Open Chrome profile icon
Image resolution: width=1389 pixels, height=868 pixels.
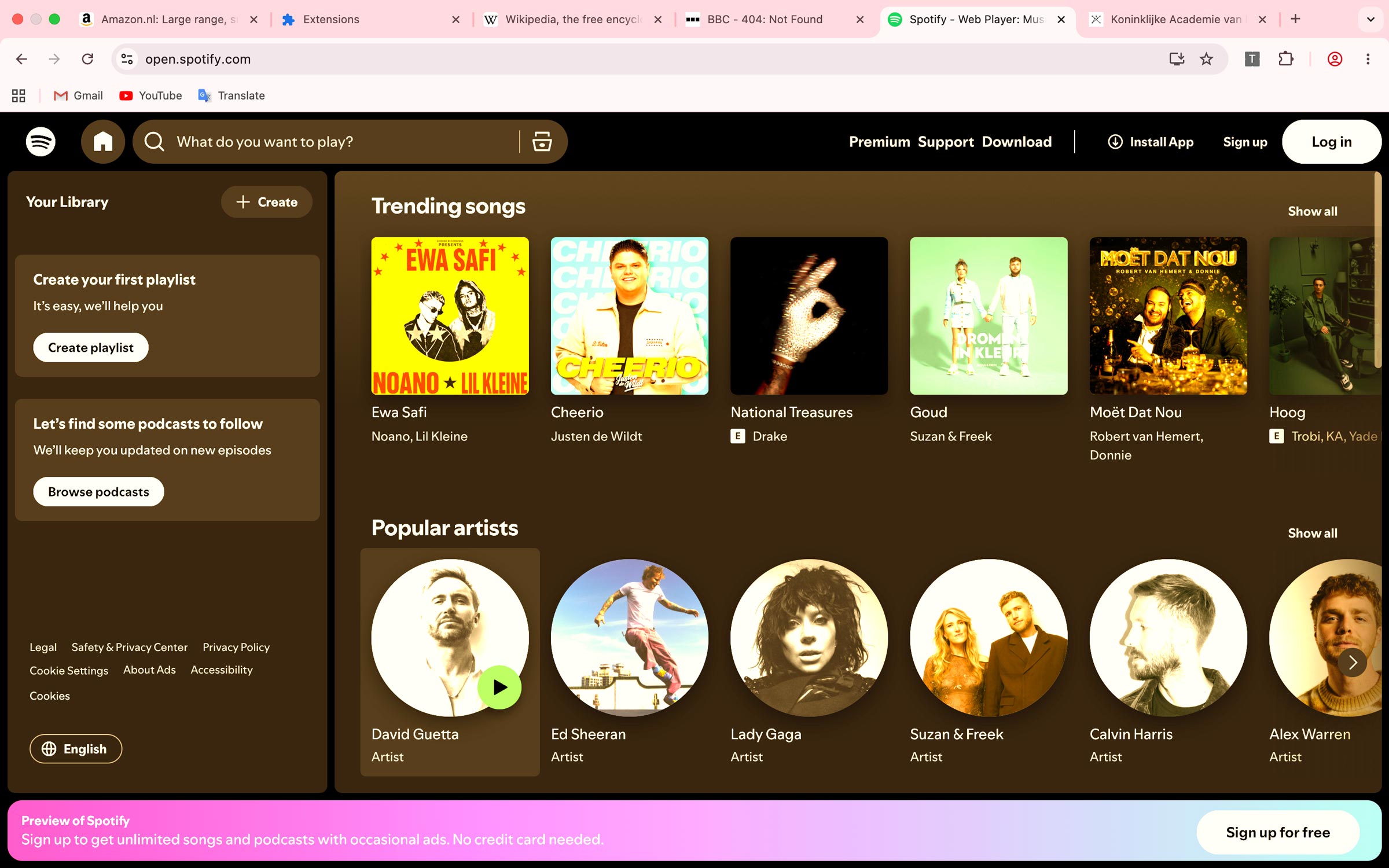pyautogui.click(x=1335, y=59)
